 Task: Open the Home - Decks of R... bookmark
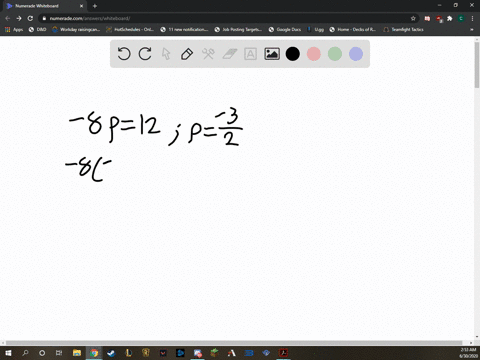coord(353,29)
